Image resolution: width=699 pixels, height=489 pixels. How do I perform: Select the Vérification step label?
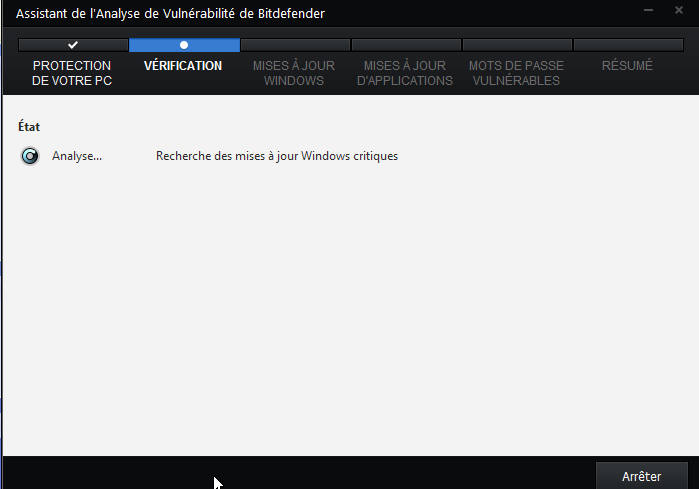[183, 66]
